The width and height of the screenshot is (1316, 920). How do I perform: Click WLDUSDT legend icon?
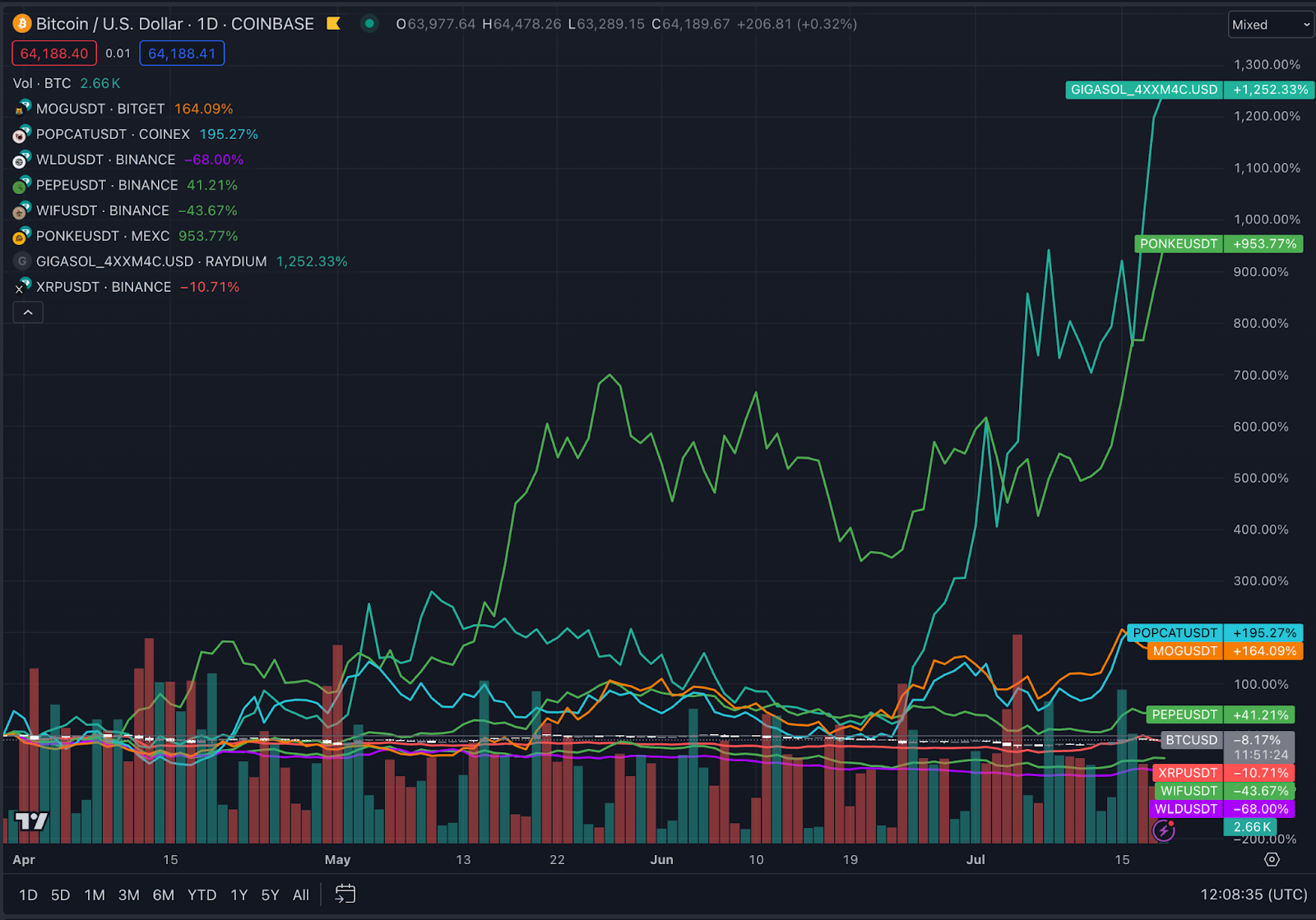pyautogui.click(x=22, y=159)
